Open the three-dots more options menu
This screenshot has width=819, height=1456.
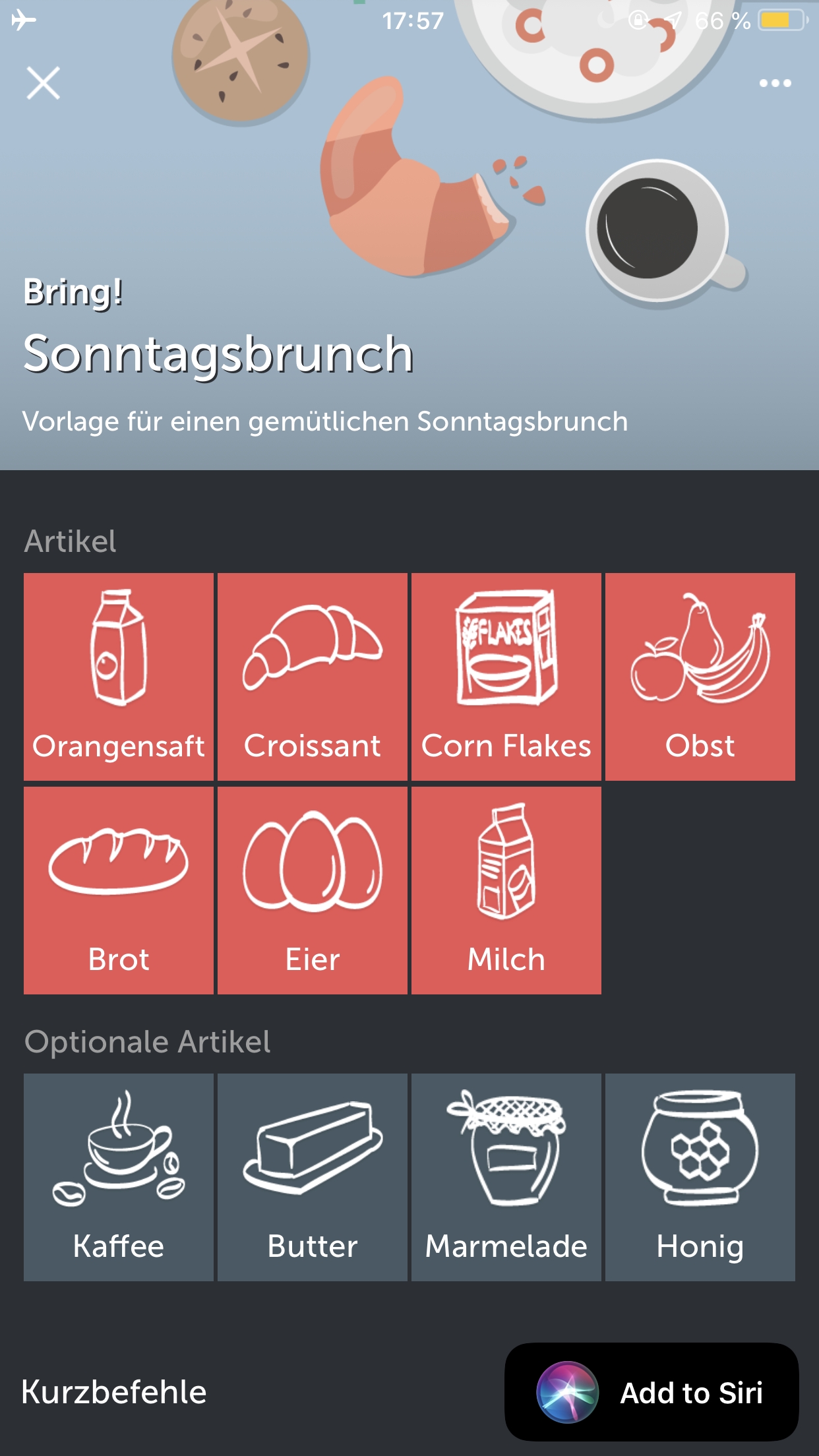[x=775, y=83]
